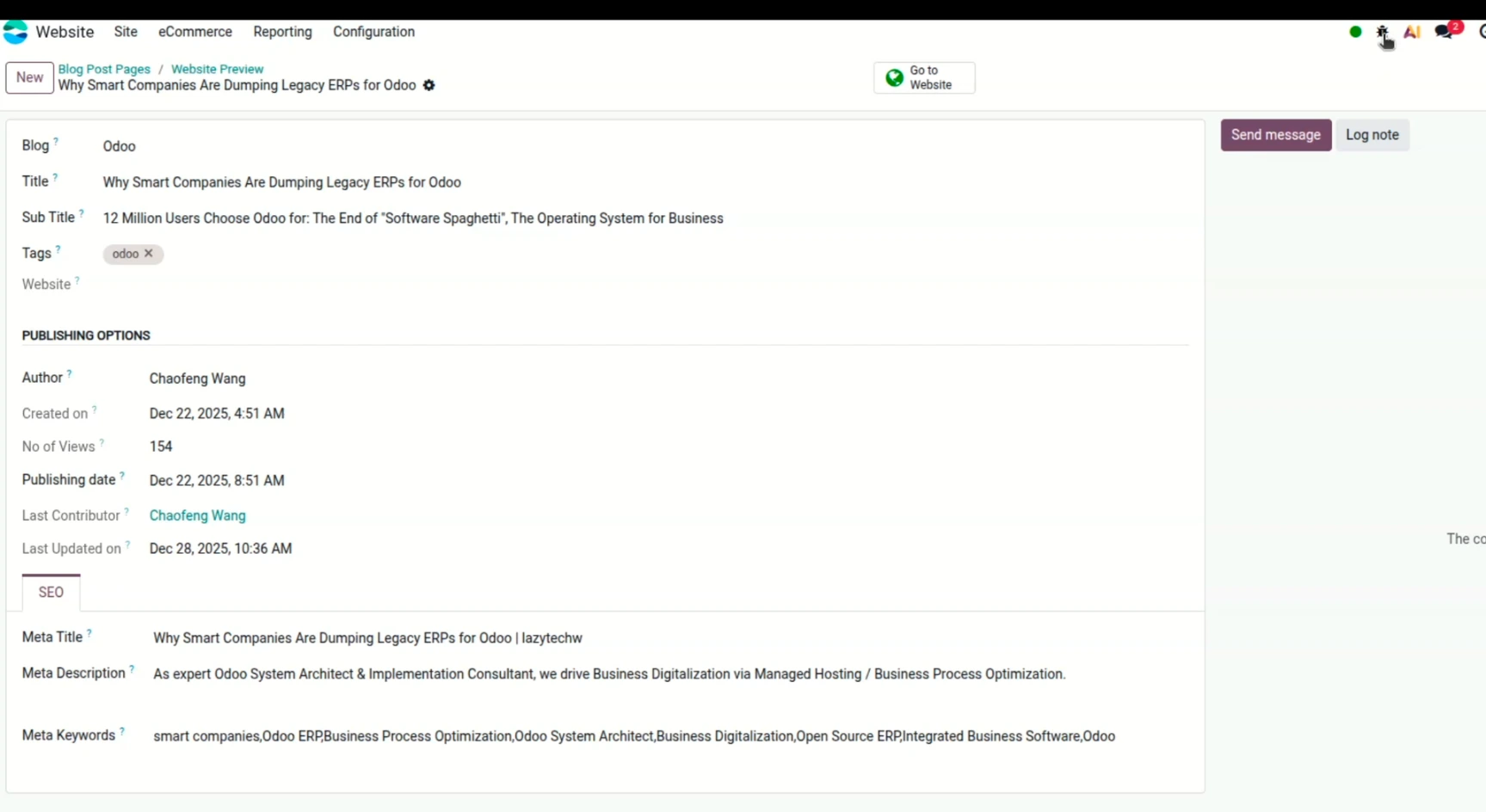The image size is (1486, 812).
Task: Click the globe icon on Go to Website
Action: (x=895, y=77)
